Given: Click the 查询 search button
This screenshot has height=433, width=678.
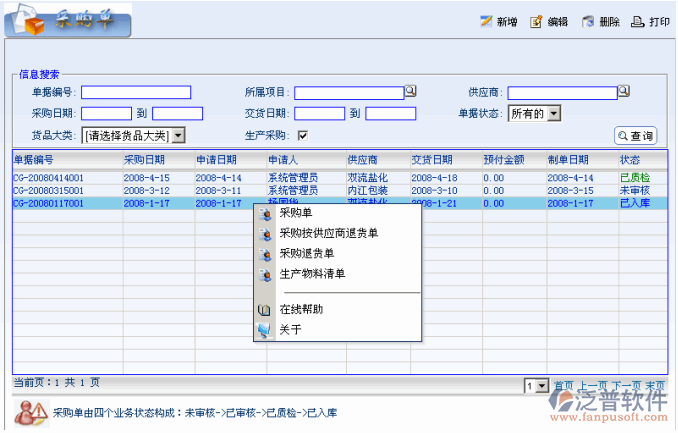Looking at the screenshot, I should pyautogui.click(x=635, y=136).
